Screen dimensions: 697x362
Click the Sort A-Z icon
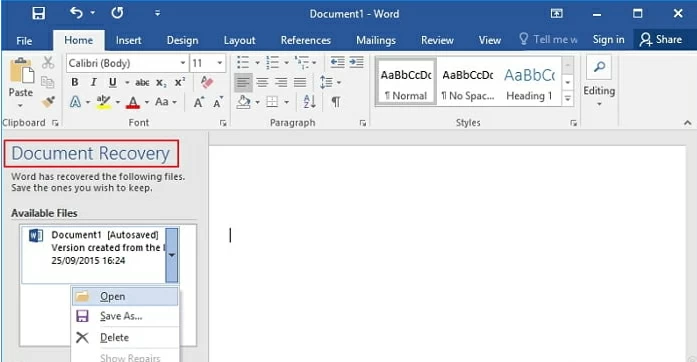(x=309, y=102)
